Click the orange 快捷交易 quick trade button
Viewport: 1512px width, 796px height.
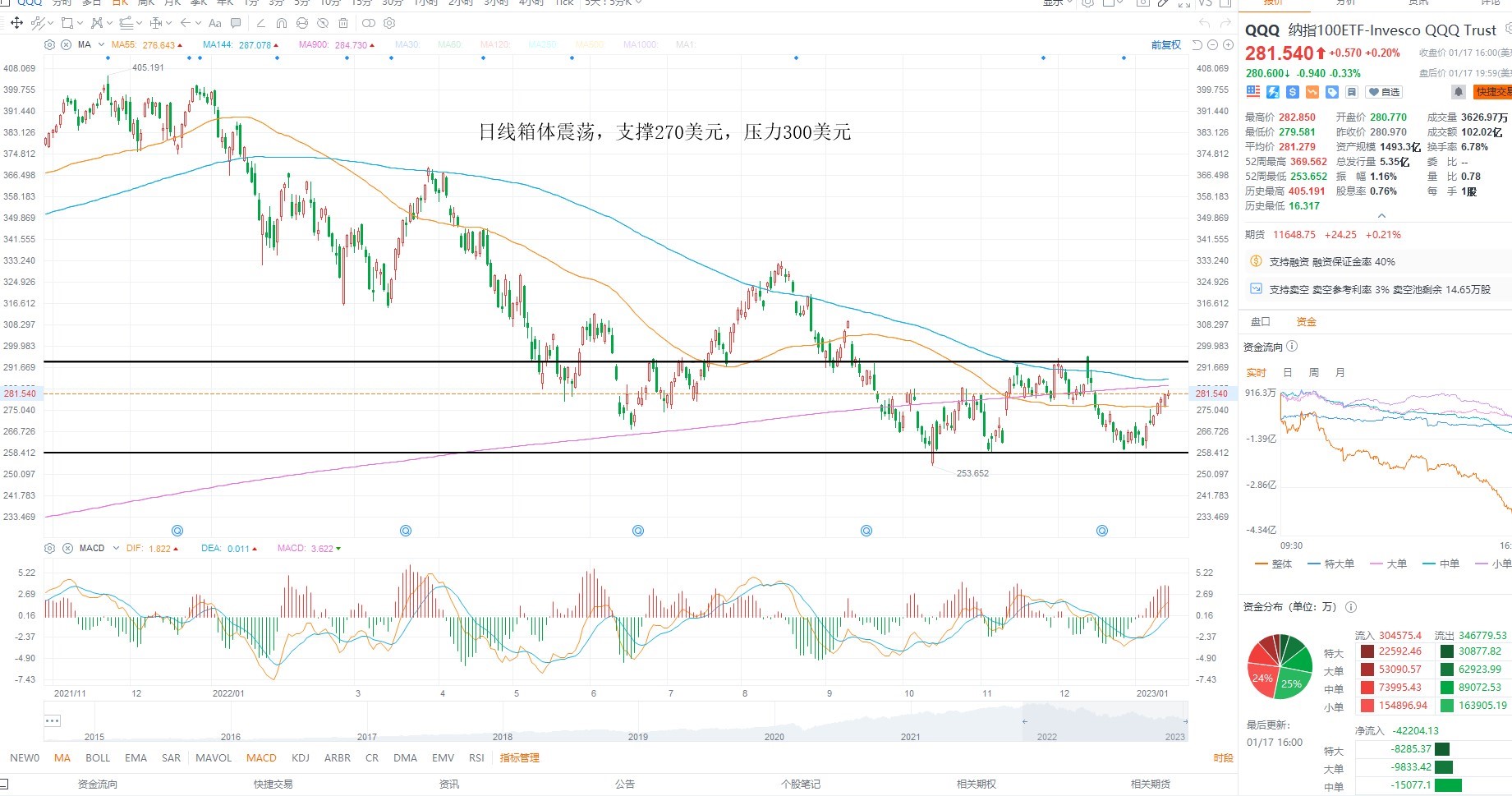click(x=1494, y=92)
